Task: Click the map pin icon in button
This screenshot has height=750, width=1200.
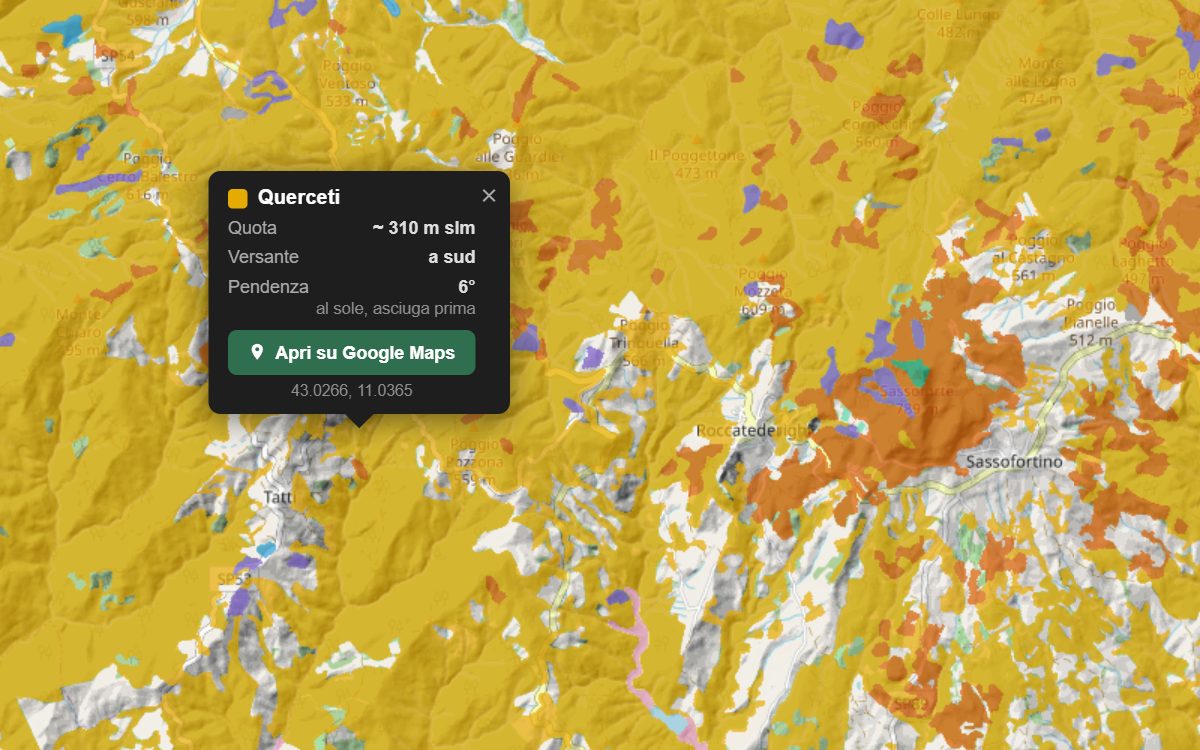Action: click(x=257, y=352)
